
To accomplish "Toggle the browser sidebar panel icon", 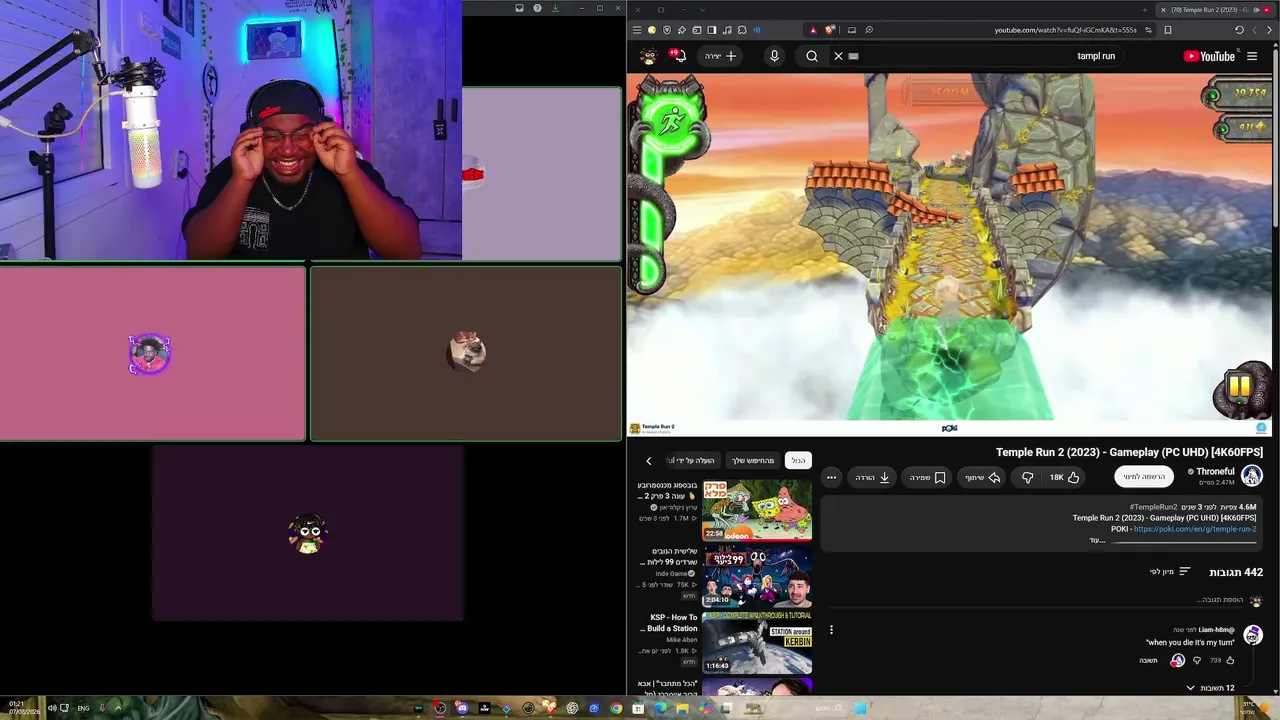I will point(712,30).
